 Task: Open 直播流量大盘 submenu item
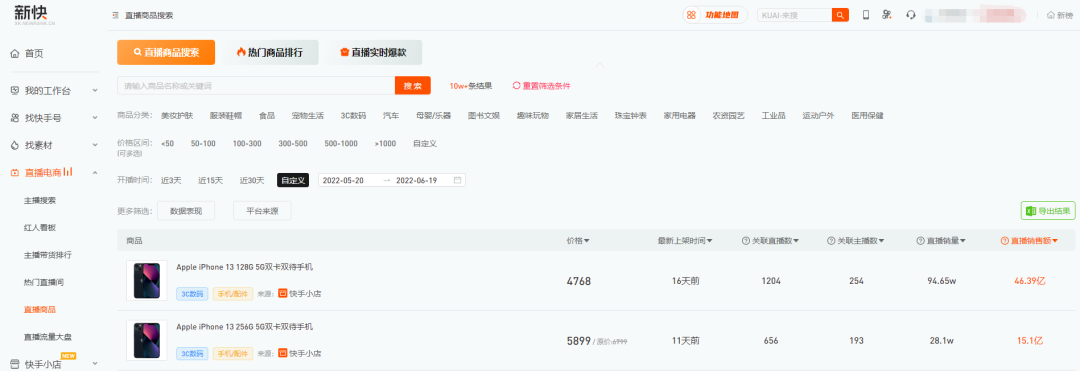pos(48,337)
